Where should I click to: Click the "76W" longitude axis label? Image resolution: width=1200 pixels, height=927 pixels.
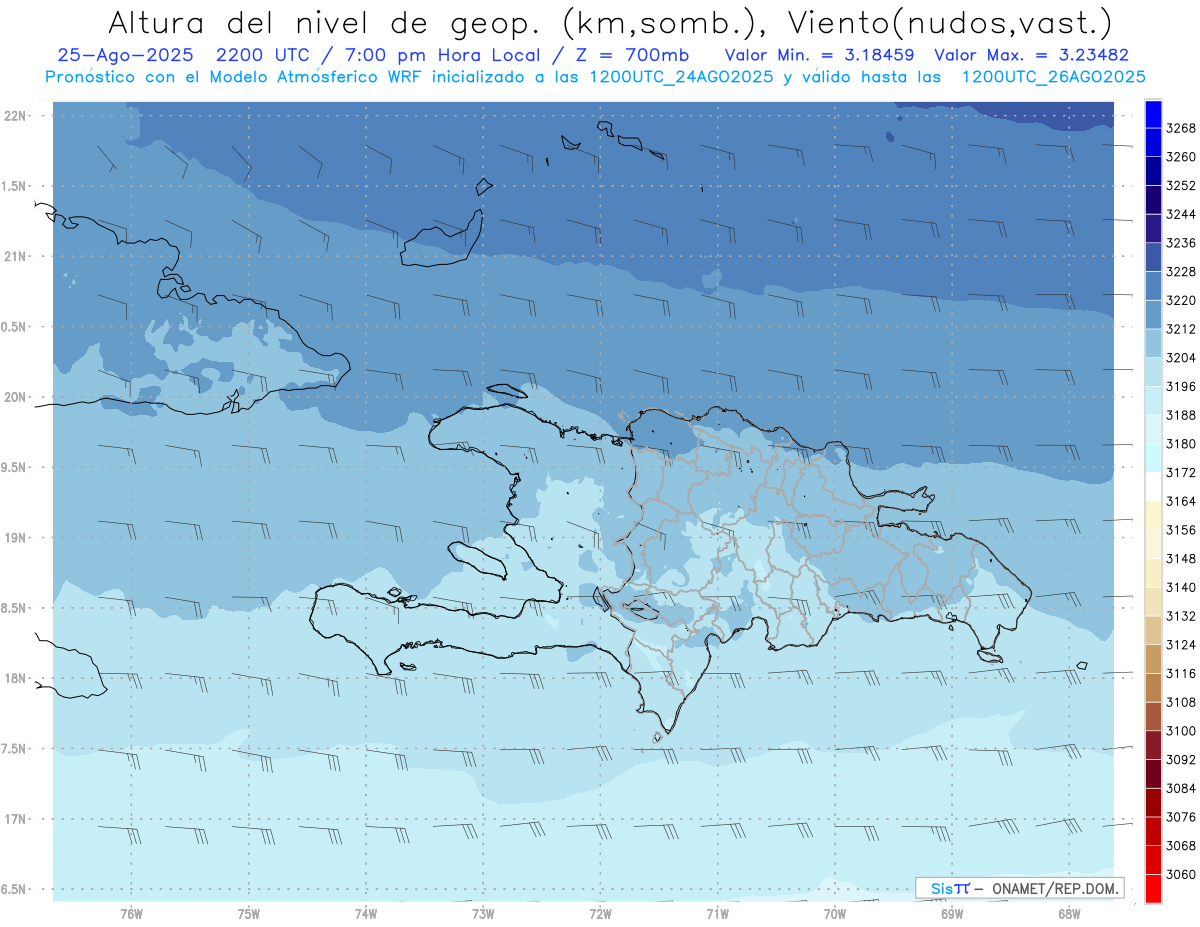point(131,913)
